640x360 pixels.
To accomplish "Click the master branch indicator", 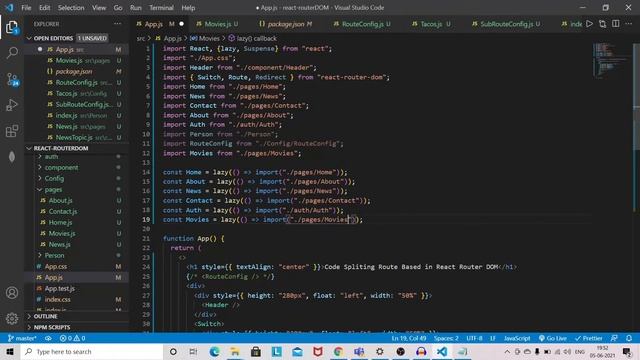I will (x=22, y=338).
